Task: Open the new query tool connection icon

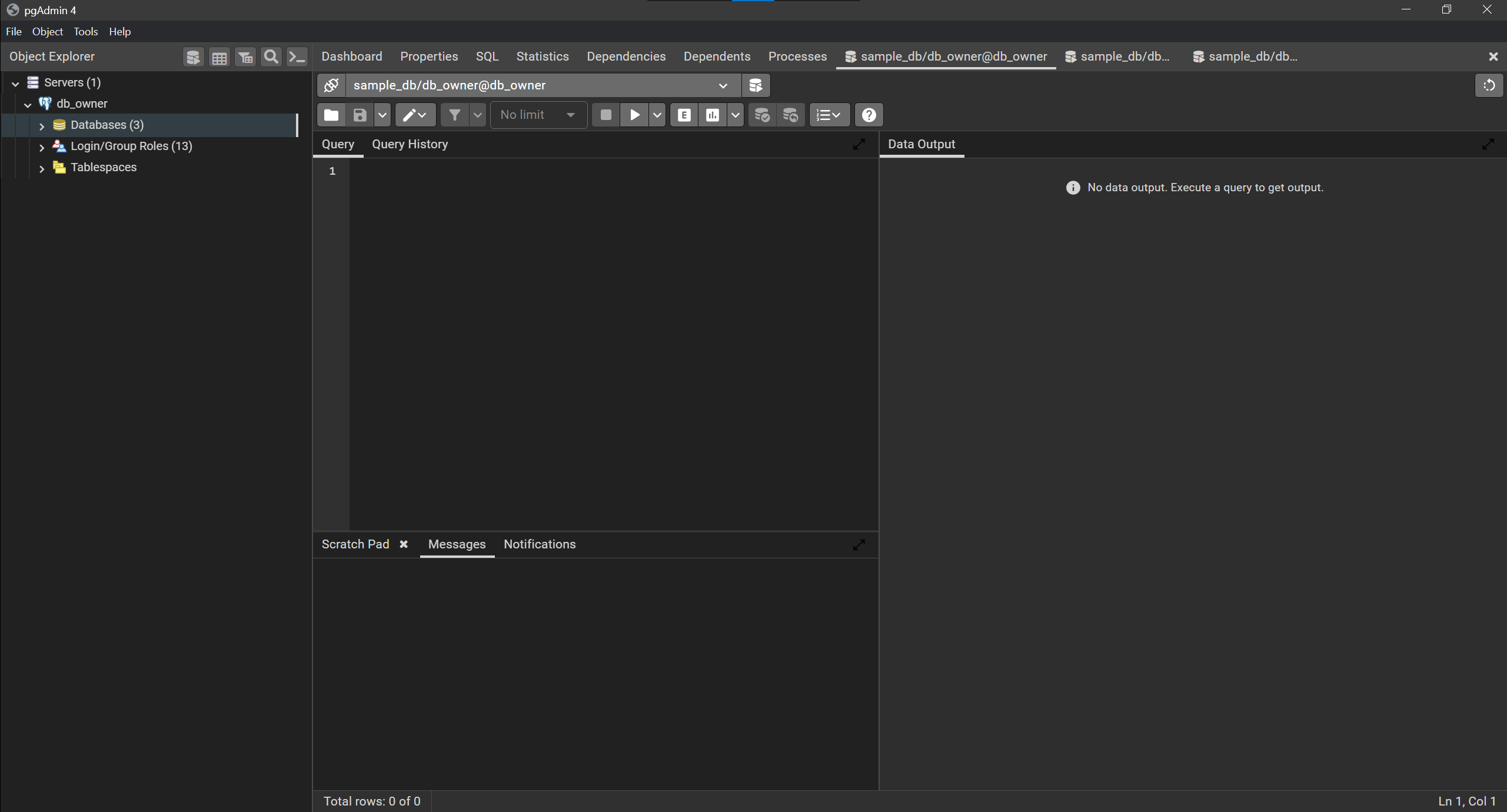Action: coord(756,85)
